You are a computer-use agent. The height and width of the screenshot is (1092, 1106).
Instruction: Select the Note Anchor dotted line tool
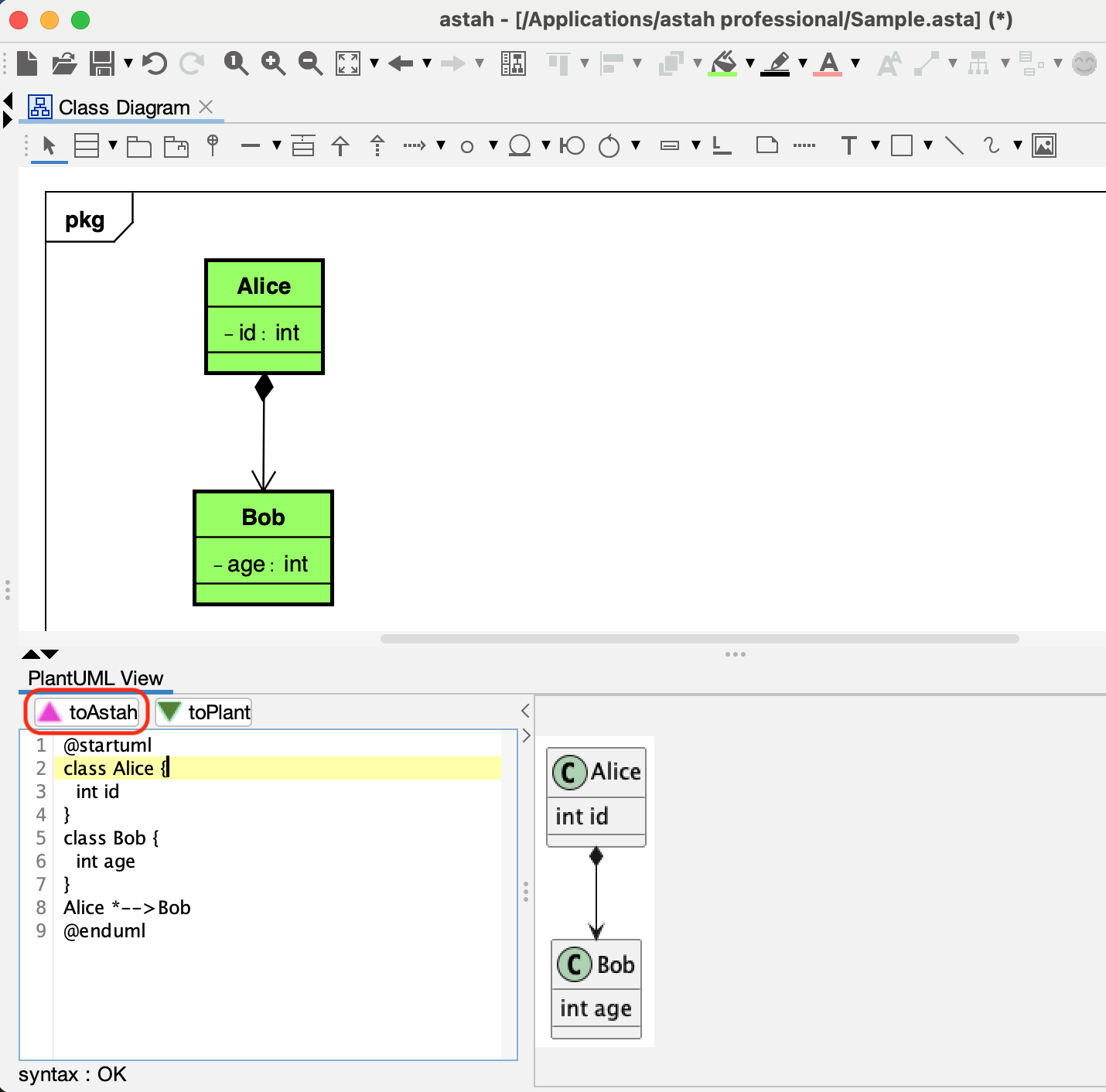pyautogui.click(x=804, y=145)
